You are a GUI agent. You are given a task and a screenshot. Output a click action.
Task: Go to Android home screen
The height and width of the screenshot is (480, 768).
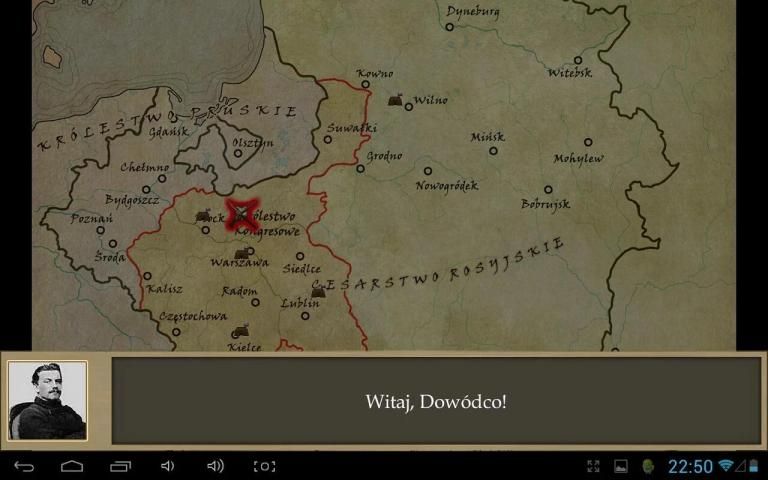click(x=72, y=466)
